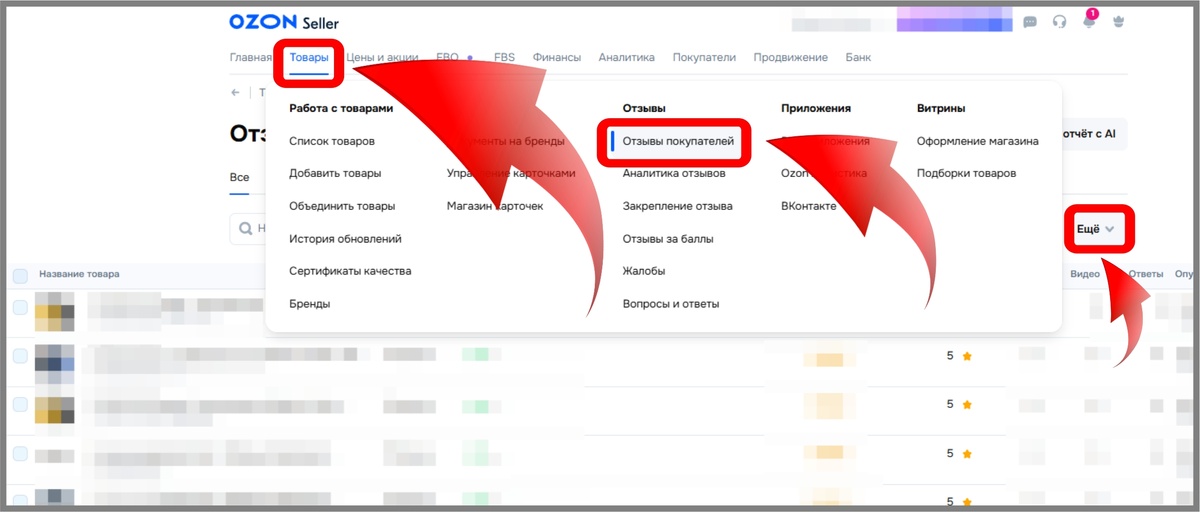Open the Главная menu
The image size is (1200, 512).
click(251, 58)
